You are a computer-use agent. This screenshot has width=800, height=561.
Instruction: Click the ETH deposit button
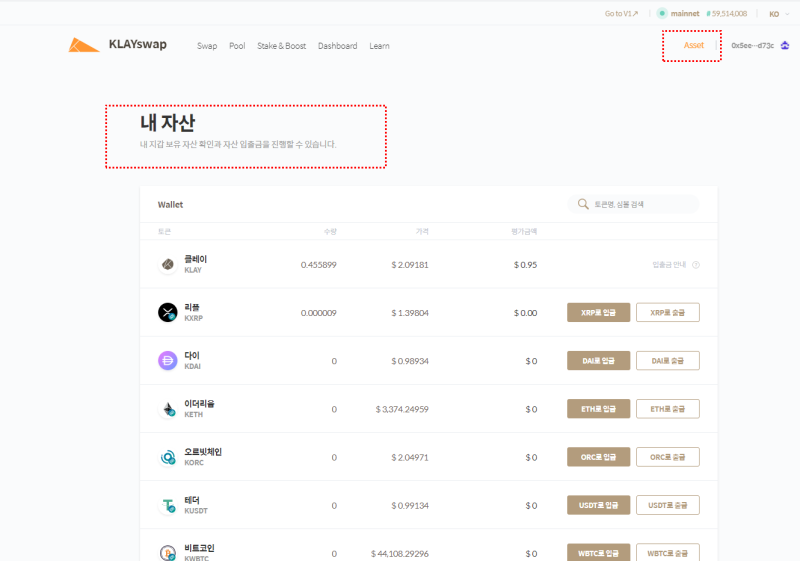pyautogui.click(x=598, y=409)
